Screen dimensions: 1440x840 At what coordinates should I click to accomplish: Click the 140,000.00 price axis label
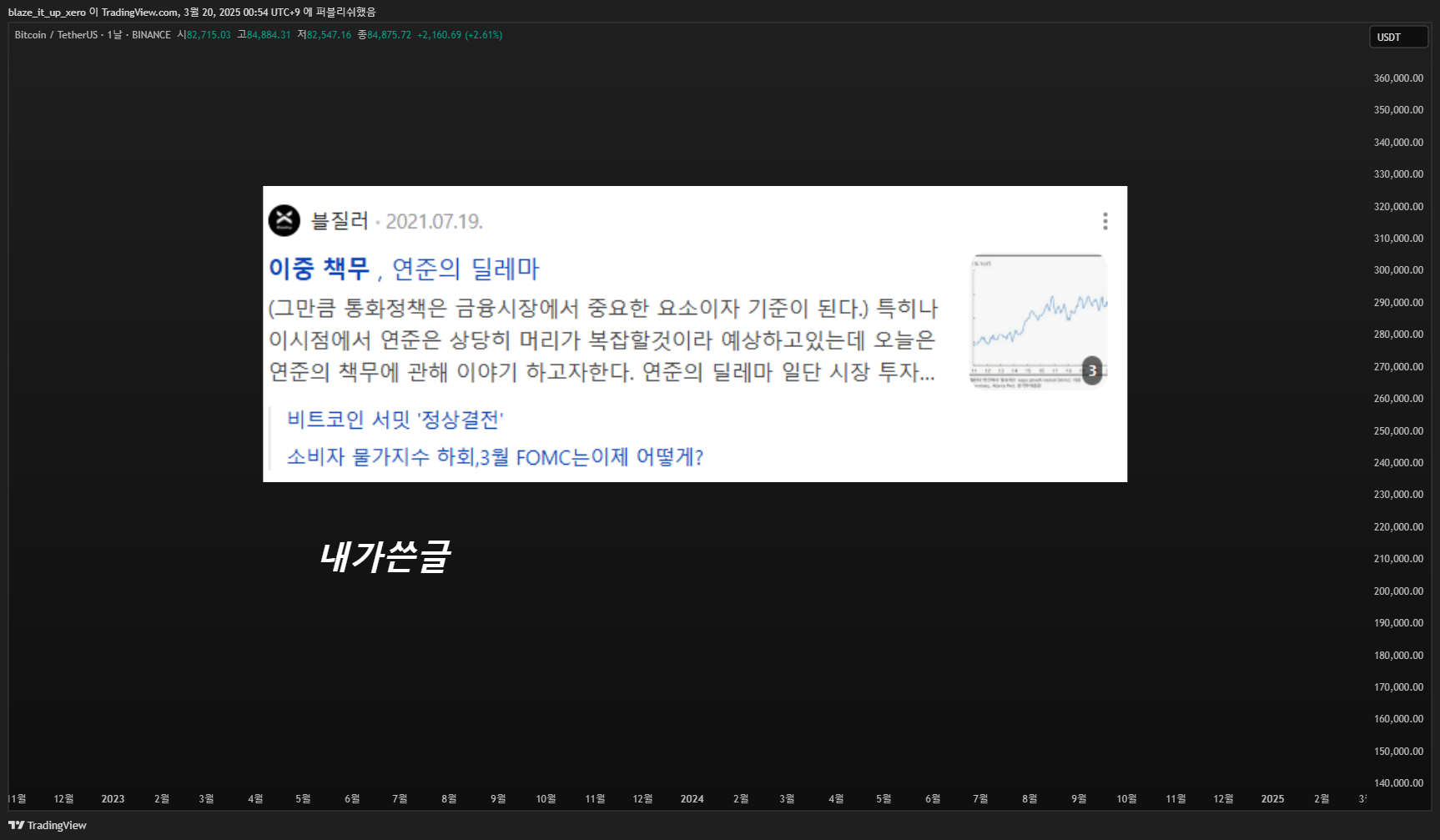point(1398,783)
